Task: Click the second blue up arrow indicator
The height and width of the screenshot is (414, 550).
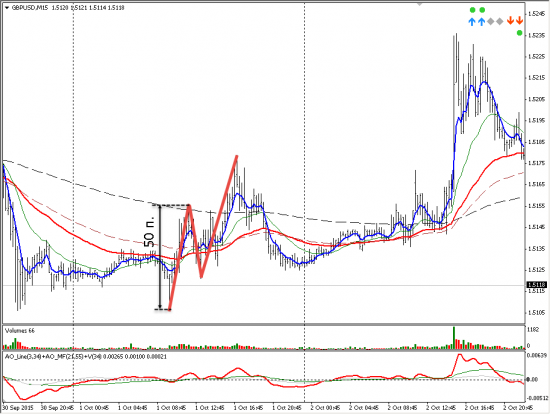Action: pos(482,22)
